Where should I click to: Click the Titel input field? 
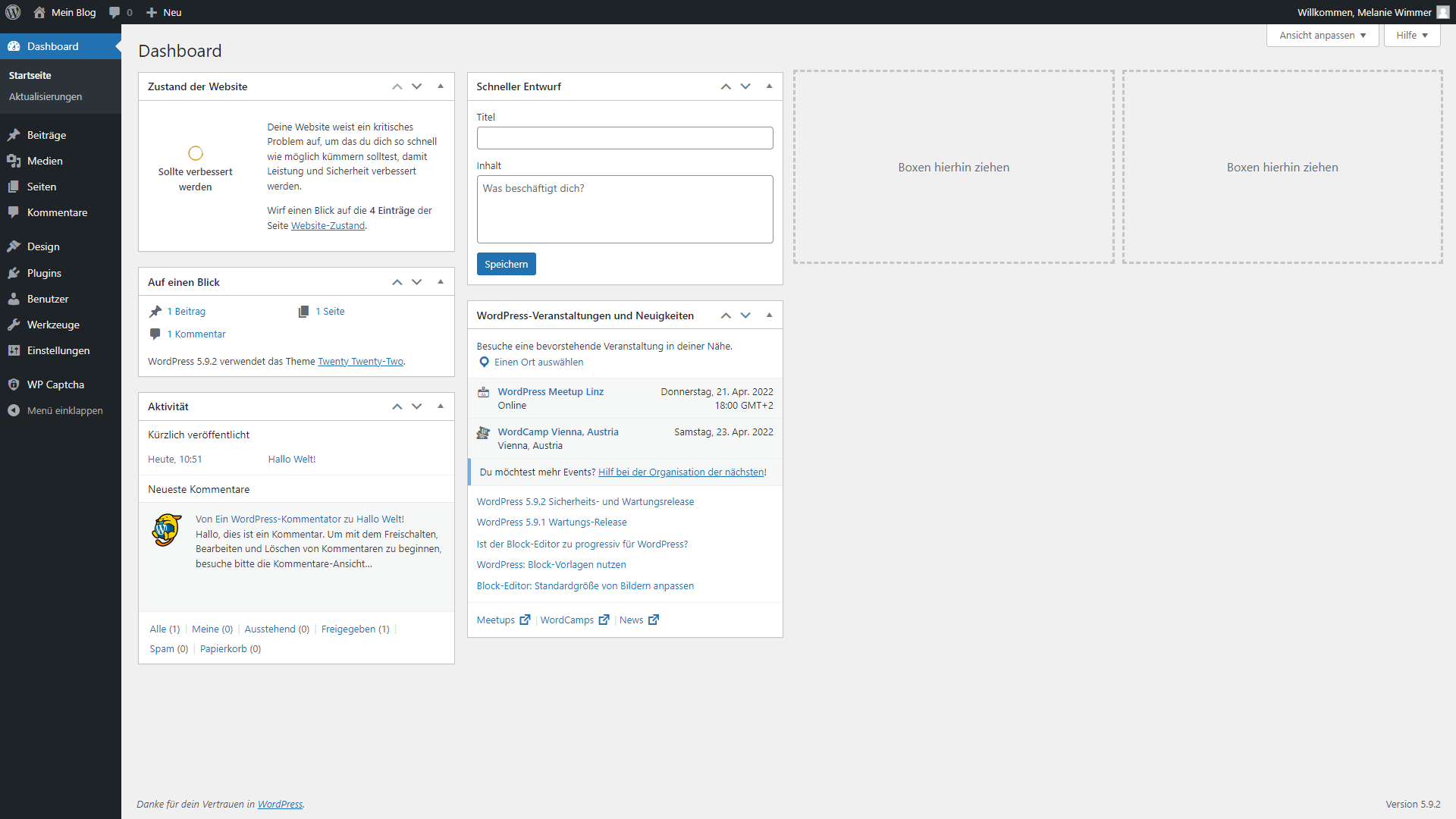[x=625, y=138]
